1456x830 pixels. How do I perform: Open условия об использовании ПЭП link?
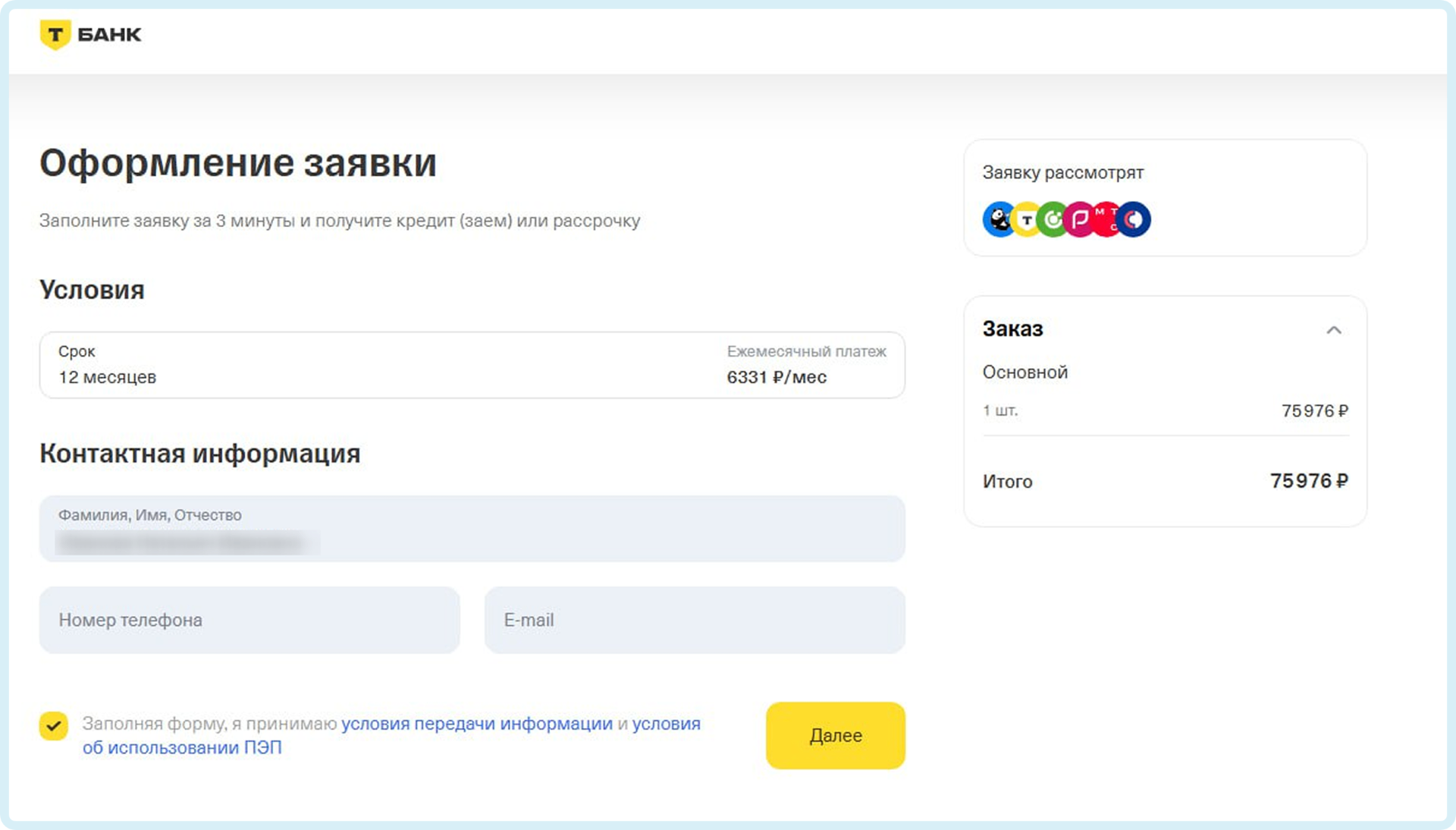click(x=182, y=747)
